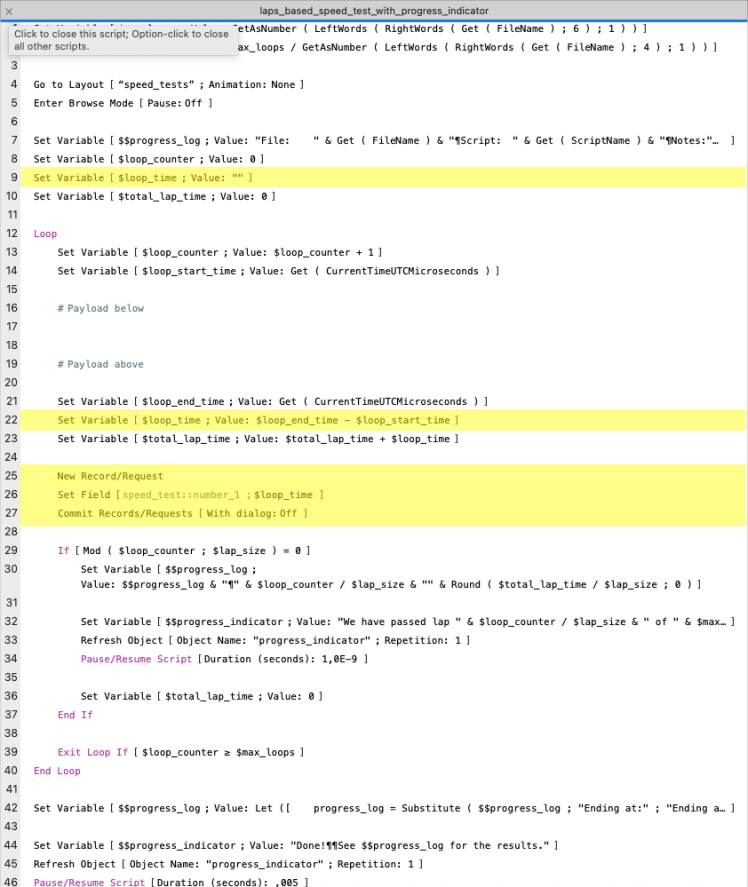Click the Exit Loop If step
The width and height of the screenshot is (748, 887).
pos(180,752)
